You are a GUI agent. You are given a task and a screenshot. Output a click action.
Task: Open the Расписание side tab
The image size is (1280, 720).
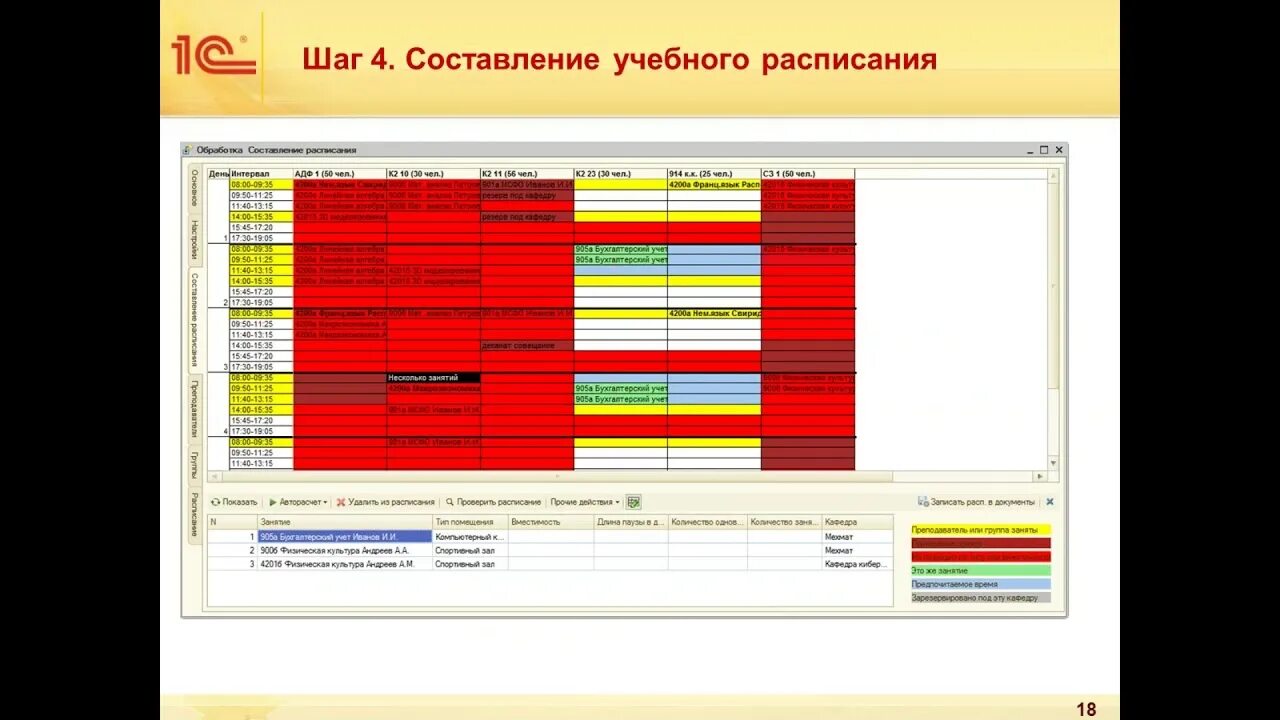[x=195, y=514]
